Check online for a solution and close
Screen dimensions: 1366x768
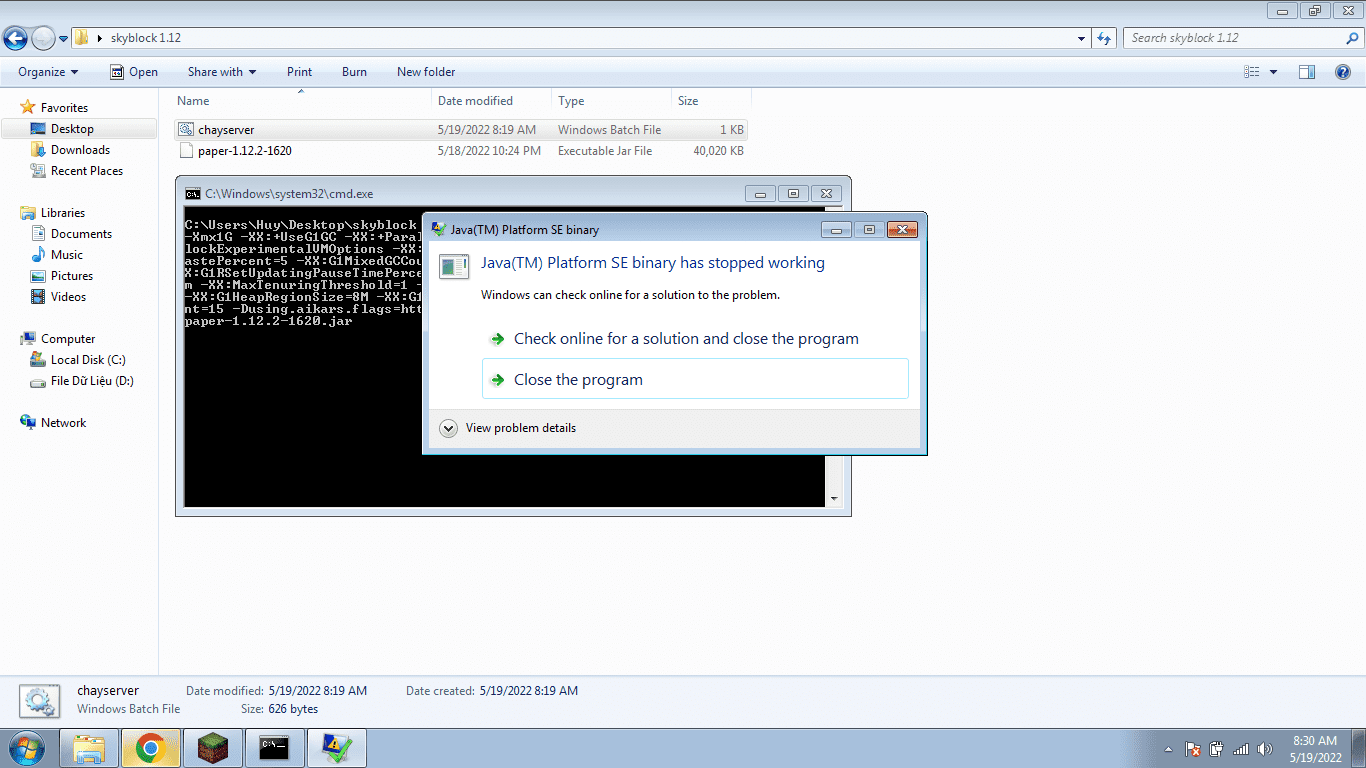click(695, 339)
